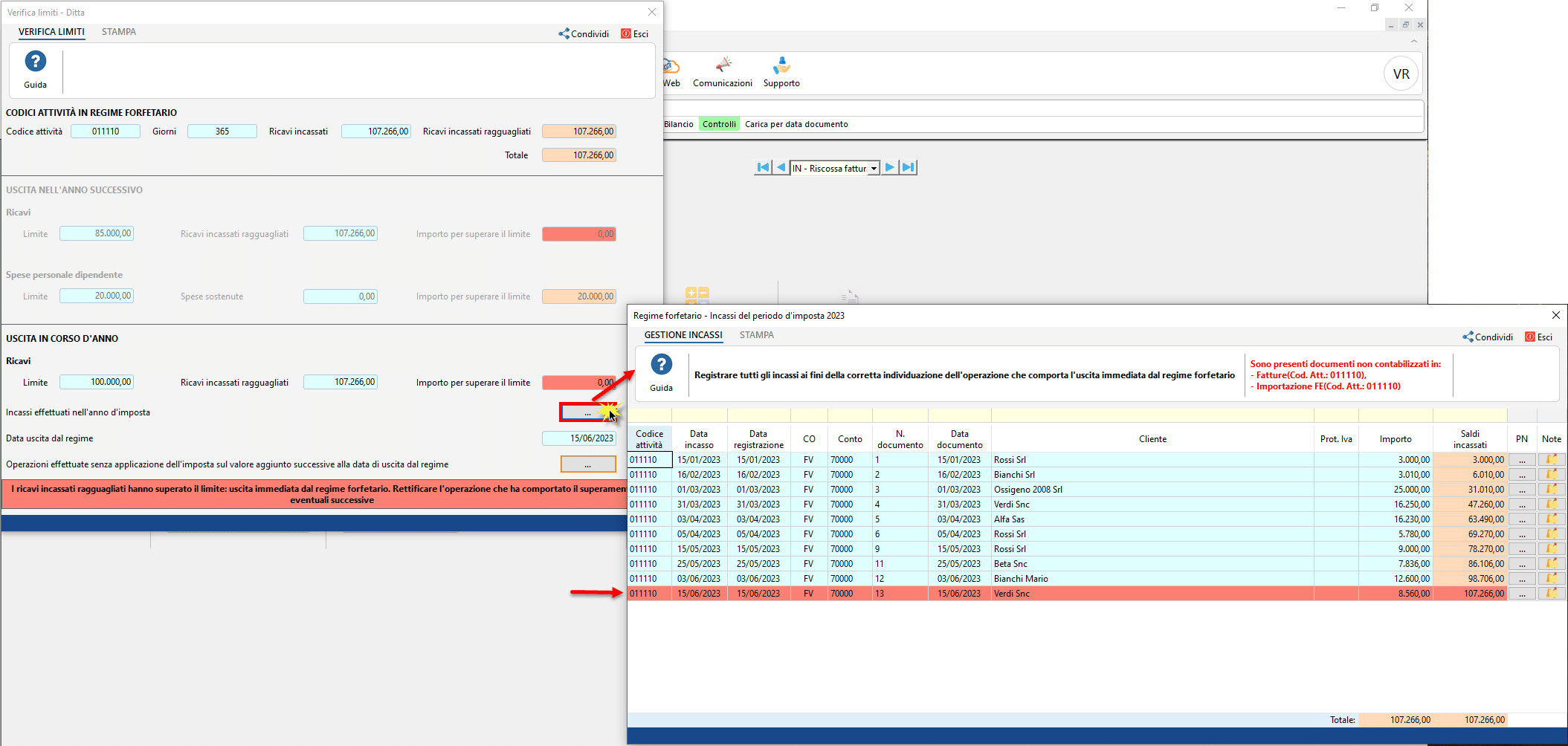Switch to STAMPA tab in Verifica limiti
Screen dimensions: 1568x746
coord(119,32)
